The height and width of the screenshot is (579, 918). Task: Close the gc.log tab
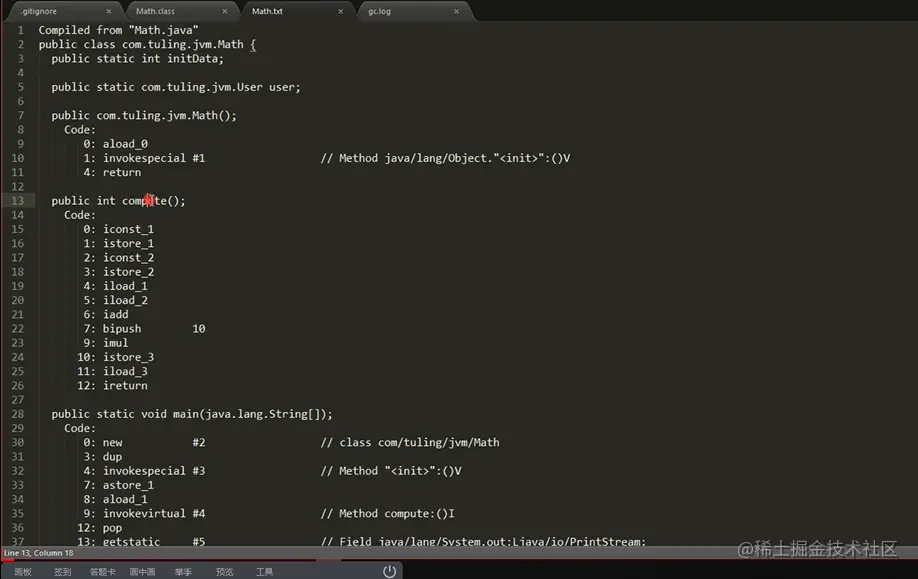click(457, 11)
